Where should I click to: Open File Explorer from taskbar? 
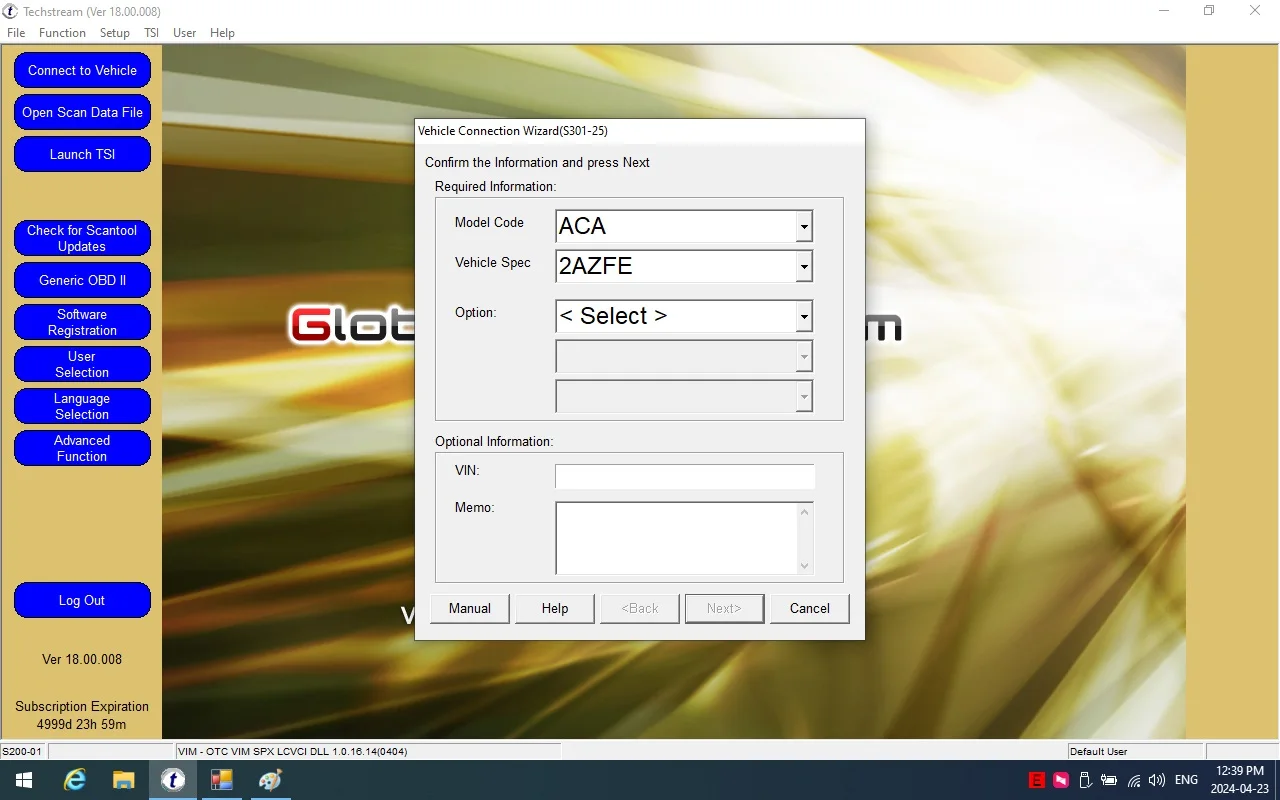tap(123, 780)
